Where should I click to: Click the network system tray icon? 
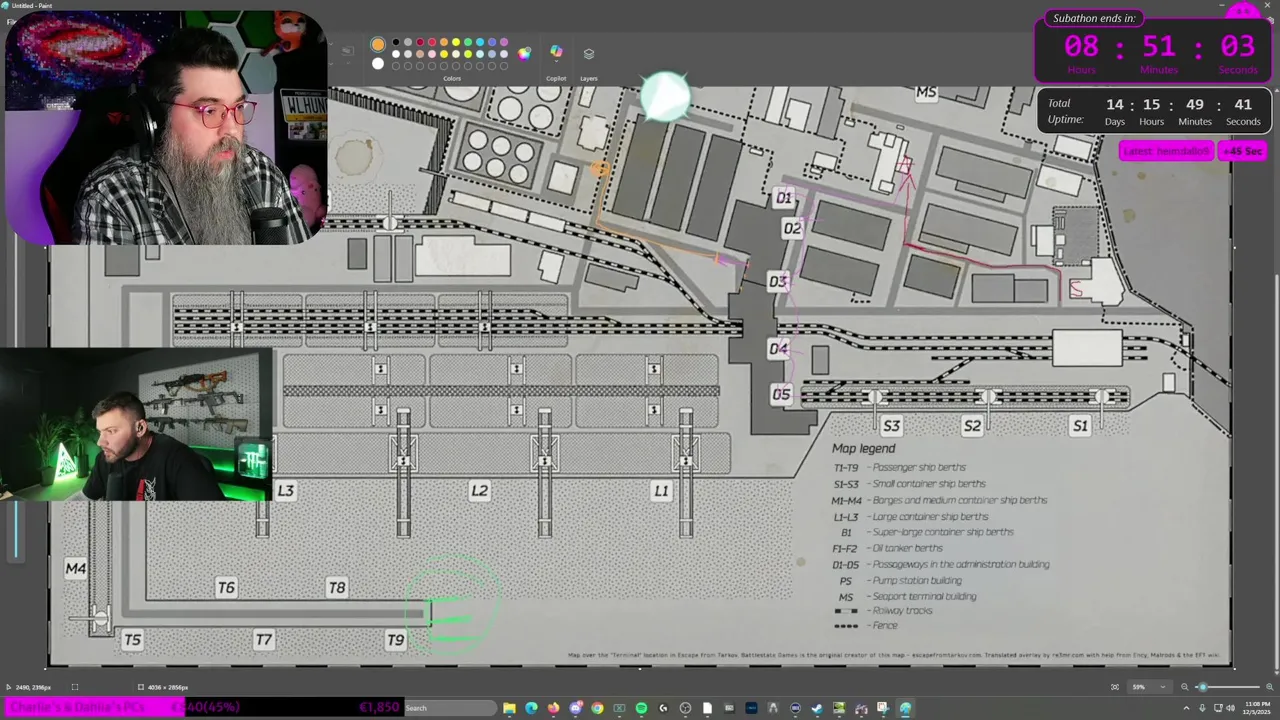[x=1218, y=708]
